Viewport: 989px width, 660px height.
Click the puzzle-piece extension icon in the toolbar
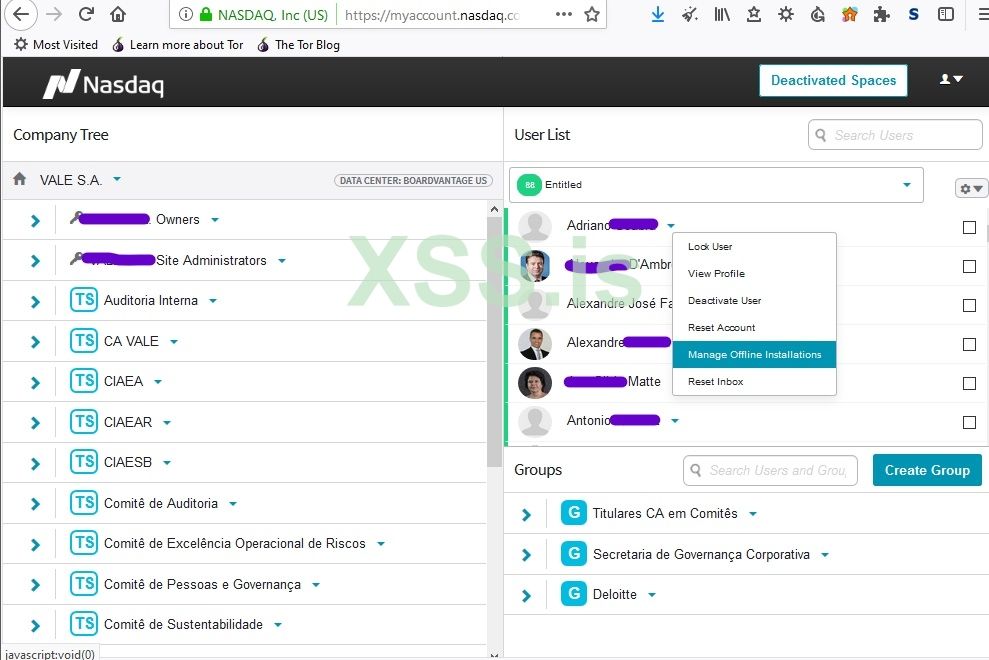coord(882,14)
